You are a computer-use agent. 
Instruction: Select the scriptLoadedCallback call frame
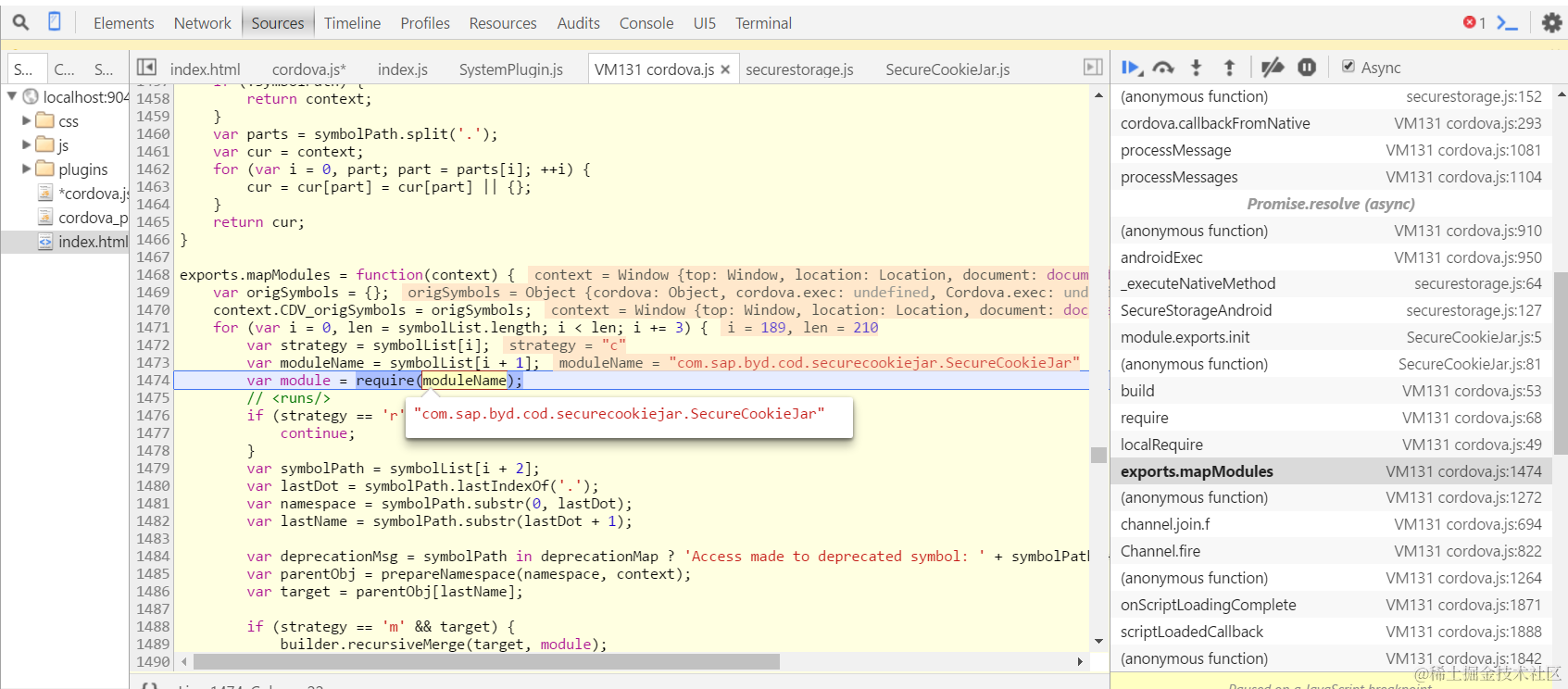1331,632
